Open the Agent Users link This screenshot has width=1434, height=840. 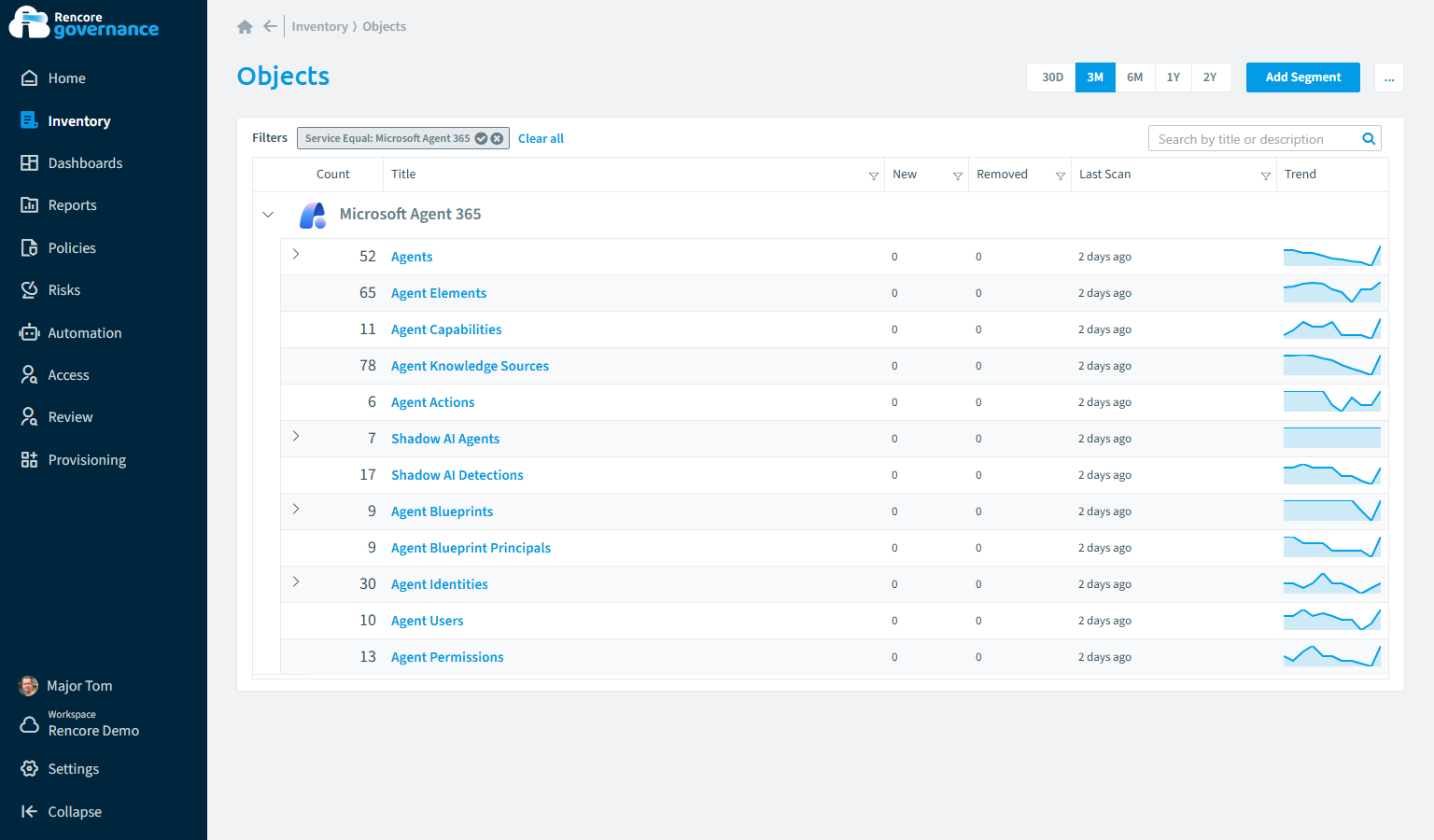coord(427,621)
